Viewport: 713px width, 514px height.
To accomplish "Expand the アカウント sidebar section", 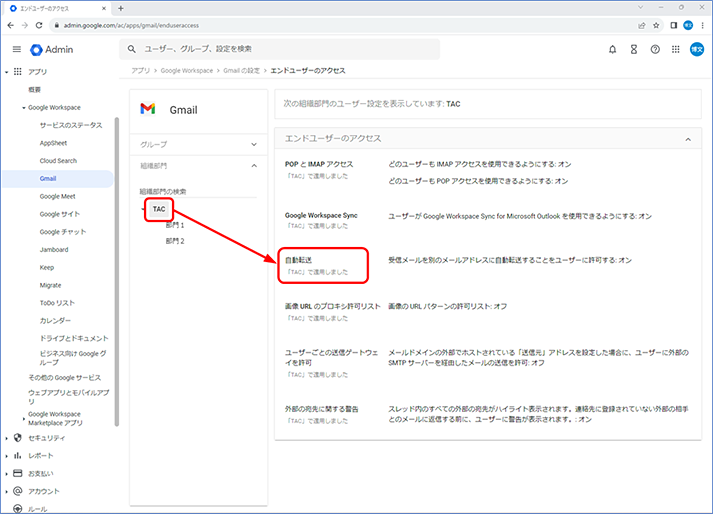I will click(6, 491).
